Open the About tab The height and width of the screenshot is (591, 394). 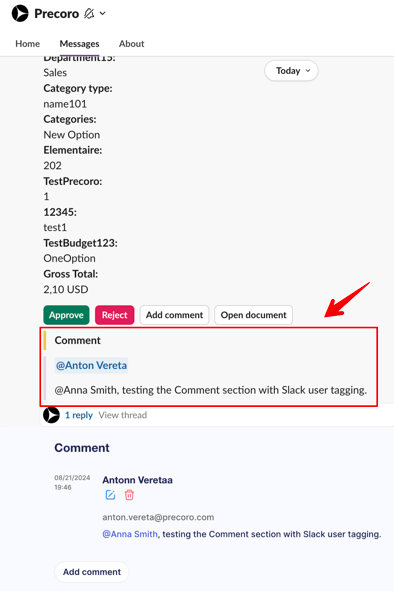132,44
